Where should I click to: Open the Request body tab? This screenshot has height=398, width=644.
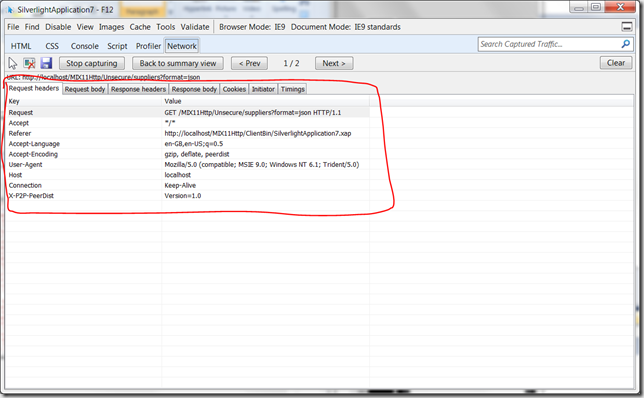(x=85, y=89)
